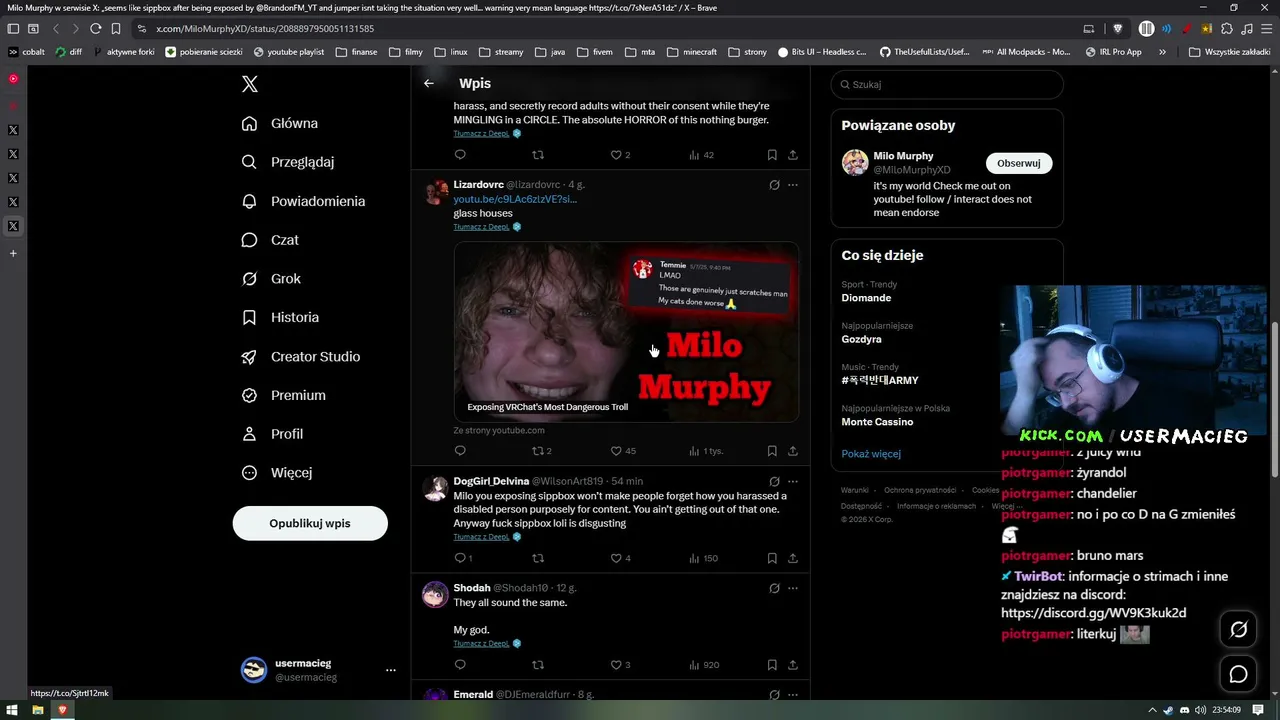Open Główna in the X sidebar
1280x720 pixels.
pyautogui.click(x=280, y=123)
